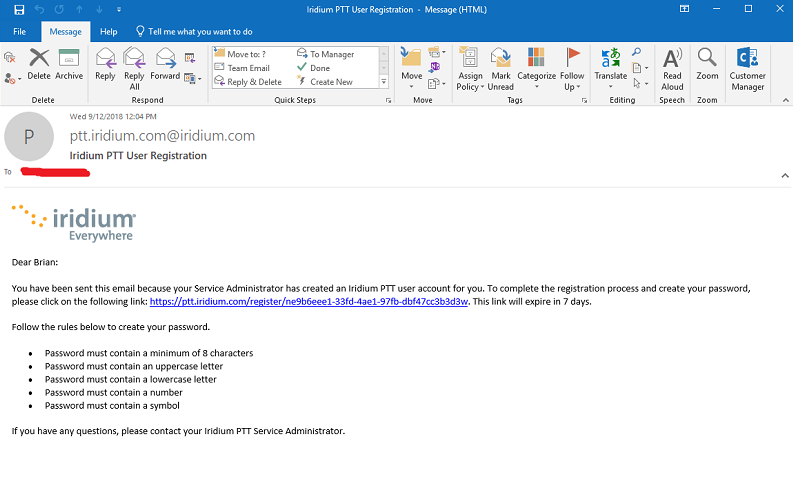793x488 pixels.
Task: Click the Undo arrow in title bar
Action: [x=39, y=10]
